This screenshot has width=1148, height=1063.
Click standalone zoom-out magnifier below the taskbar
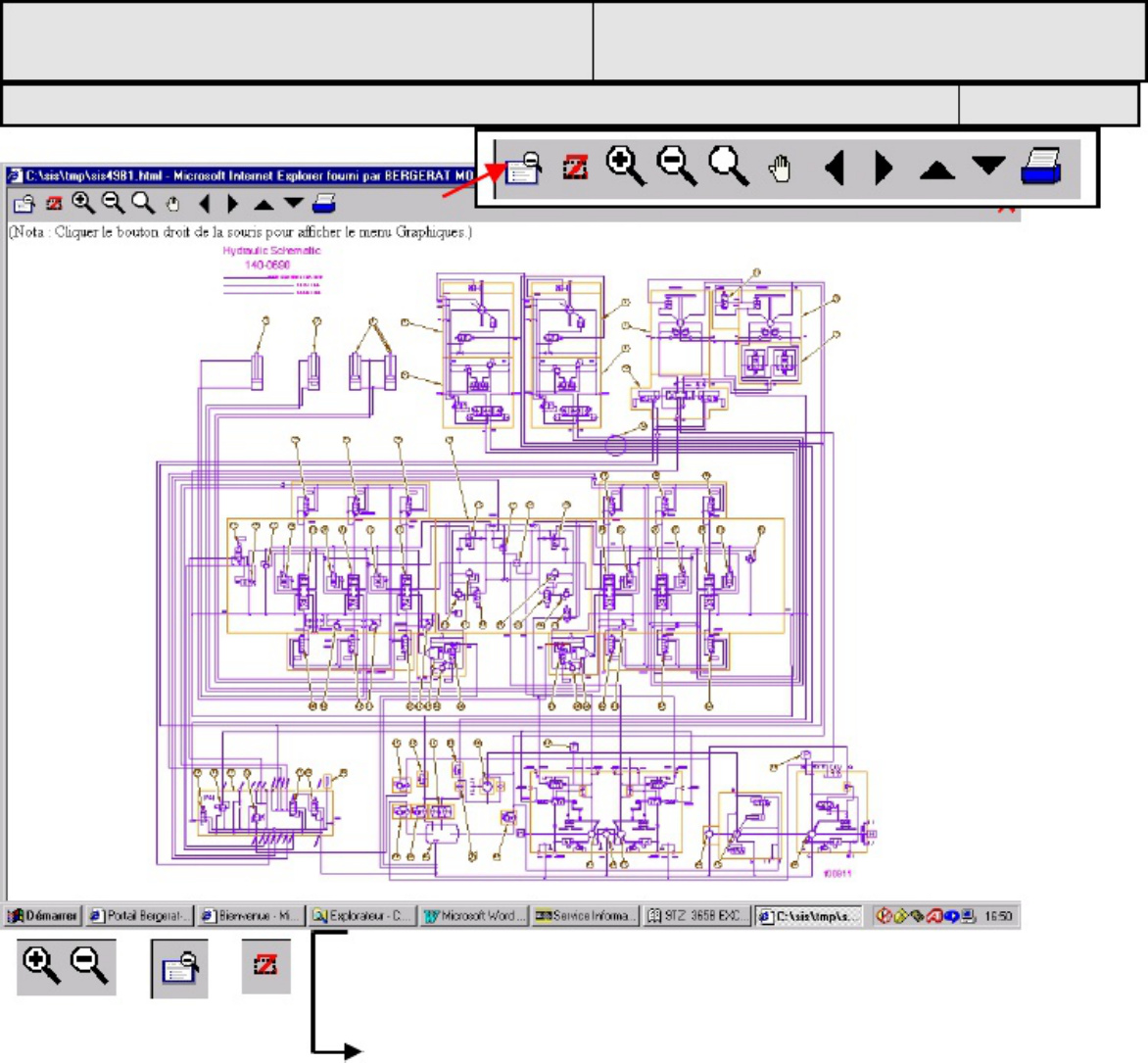90,965
